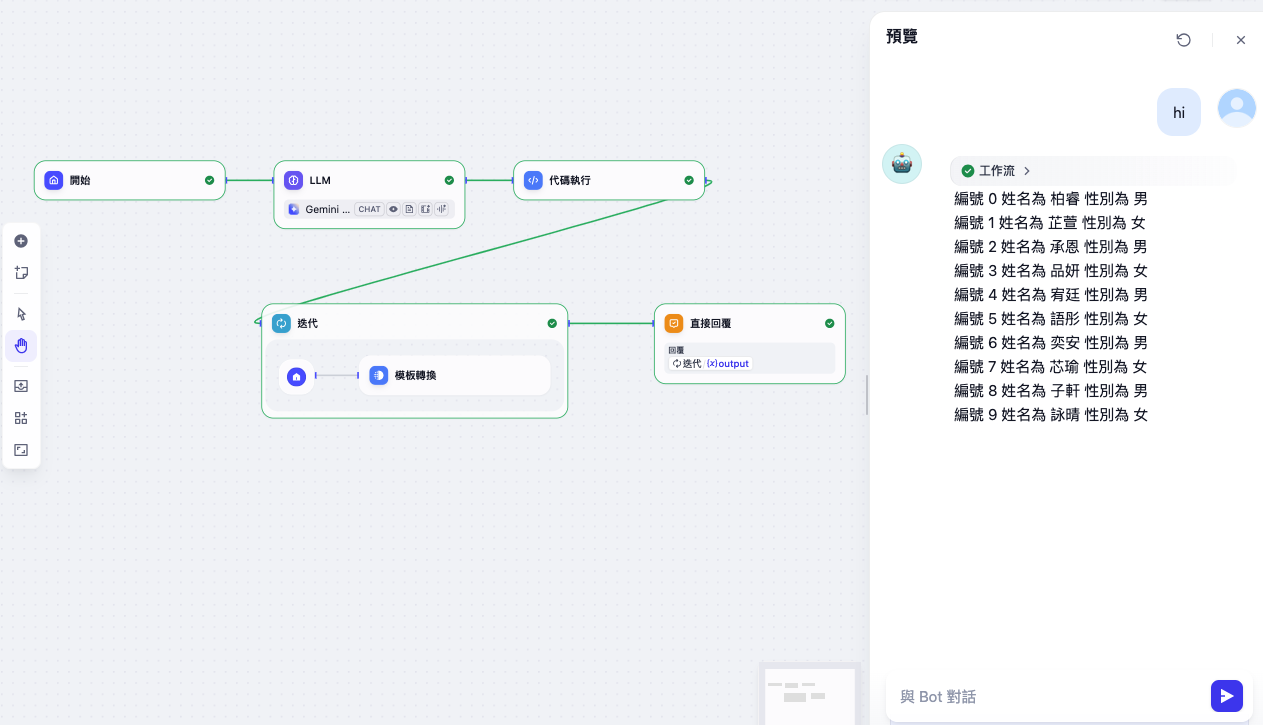
Task: Click the add node plus icon
Action: [21, 241]
